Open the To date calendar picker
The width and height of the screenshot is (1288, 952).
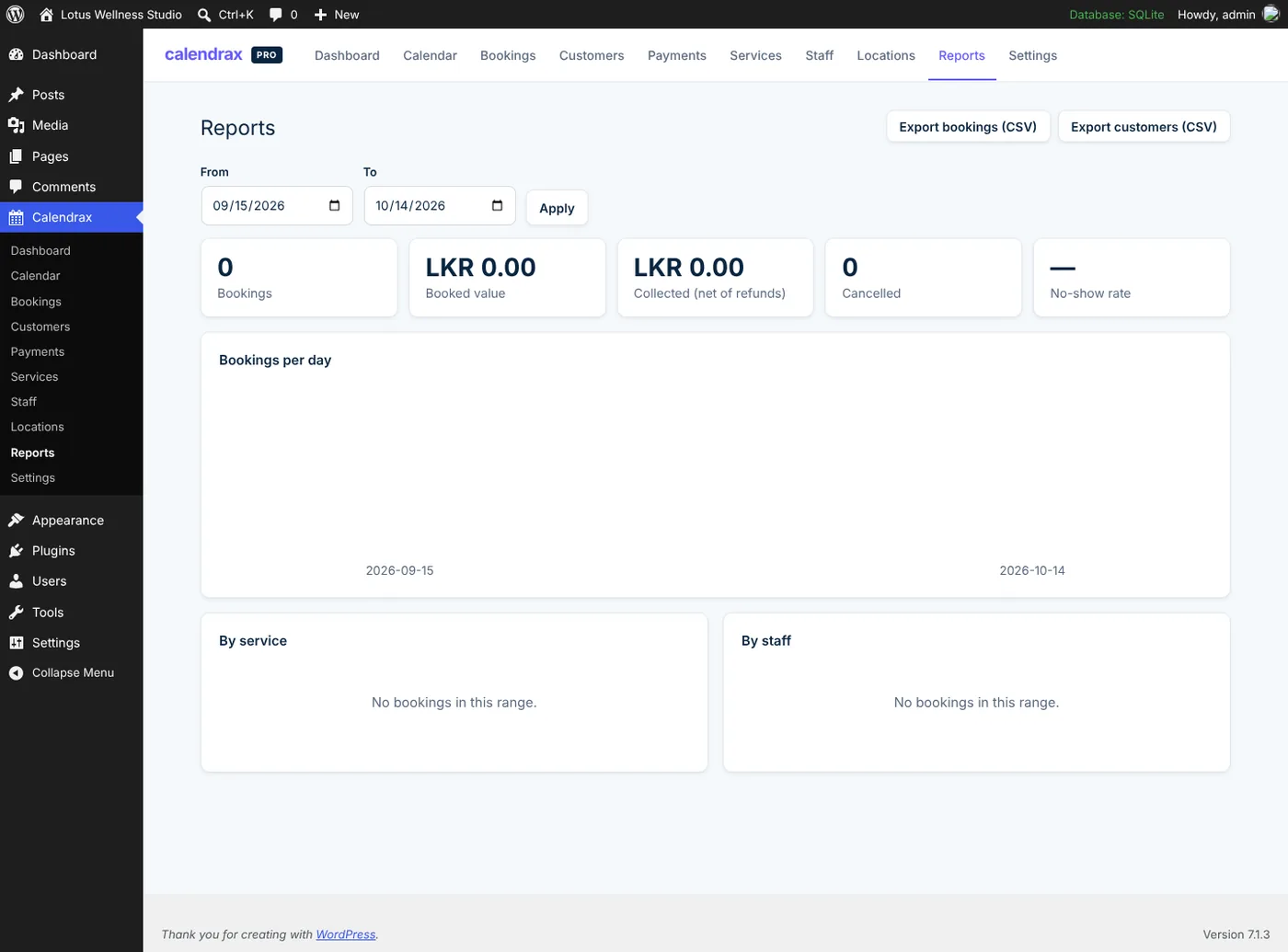coord(497,206)
